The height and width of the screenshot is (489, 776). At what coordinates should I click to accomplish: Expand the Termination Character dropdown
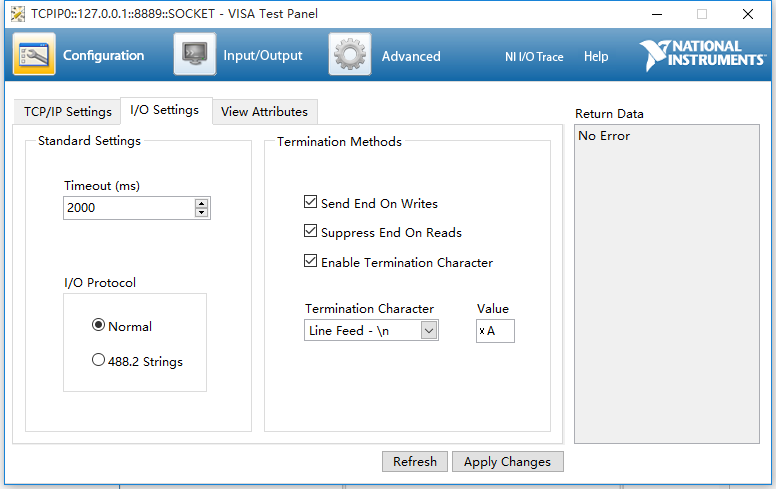point(429,330)
